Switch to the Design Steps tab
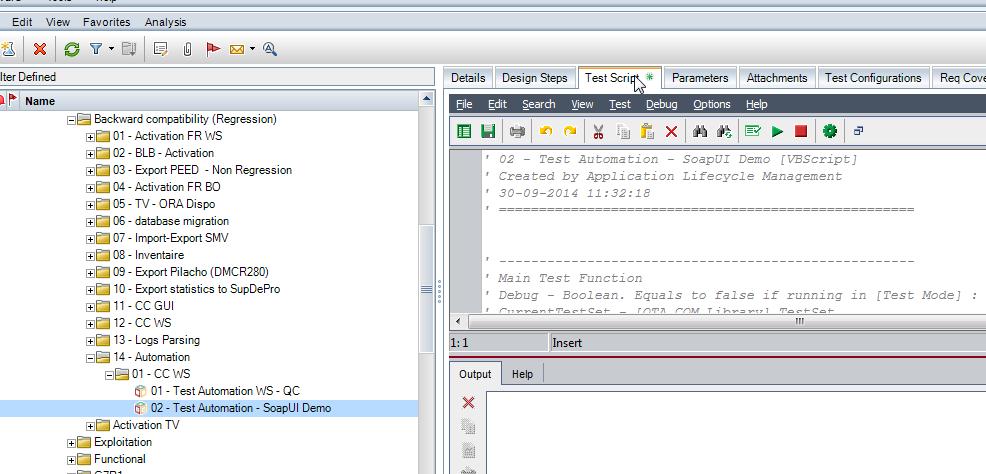Screen dimensions: 986x474 click(x=535, y=78)
